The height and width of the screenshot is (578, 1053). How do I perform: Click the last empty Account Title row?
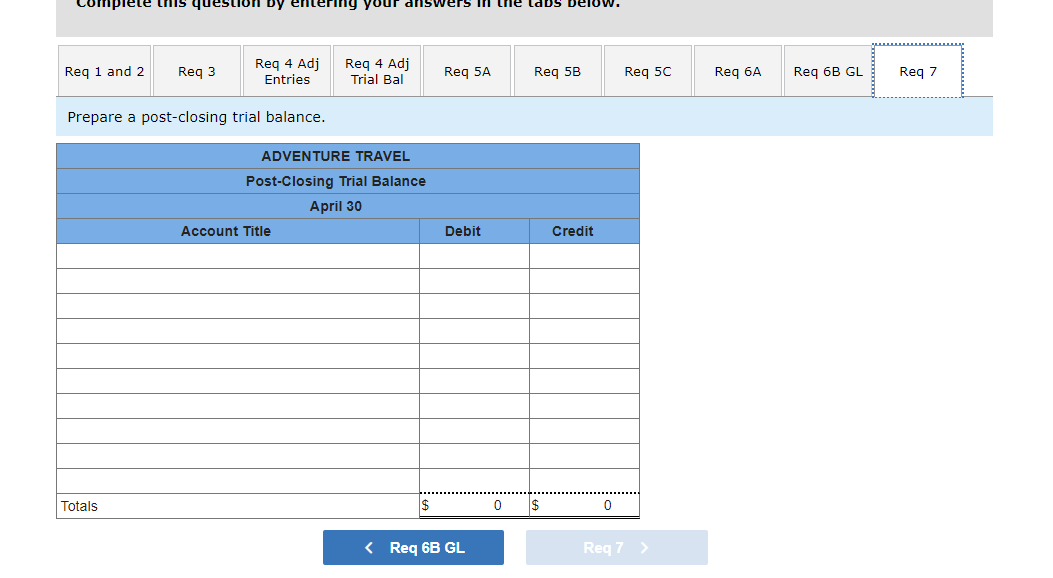237,481
